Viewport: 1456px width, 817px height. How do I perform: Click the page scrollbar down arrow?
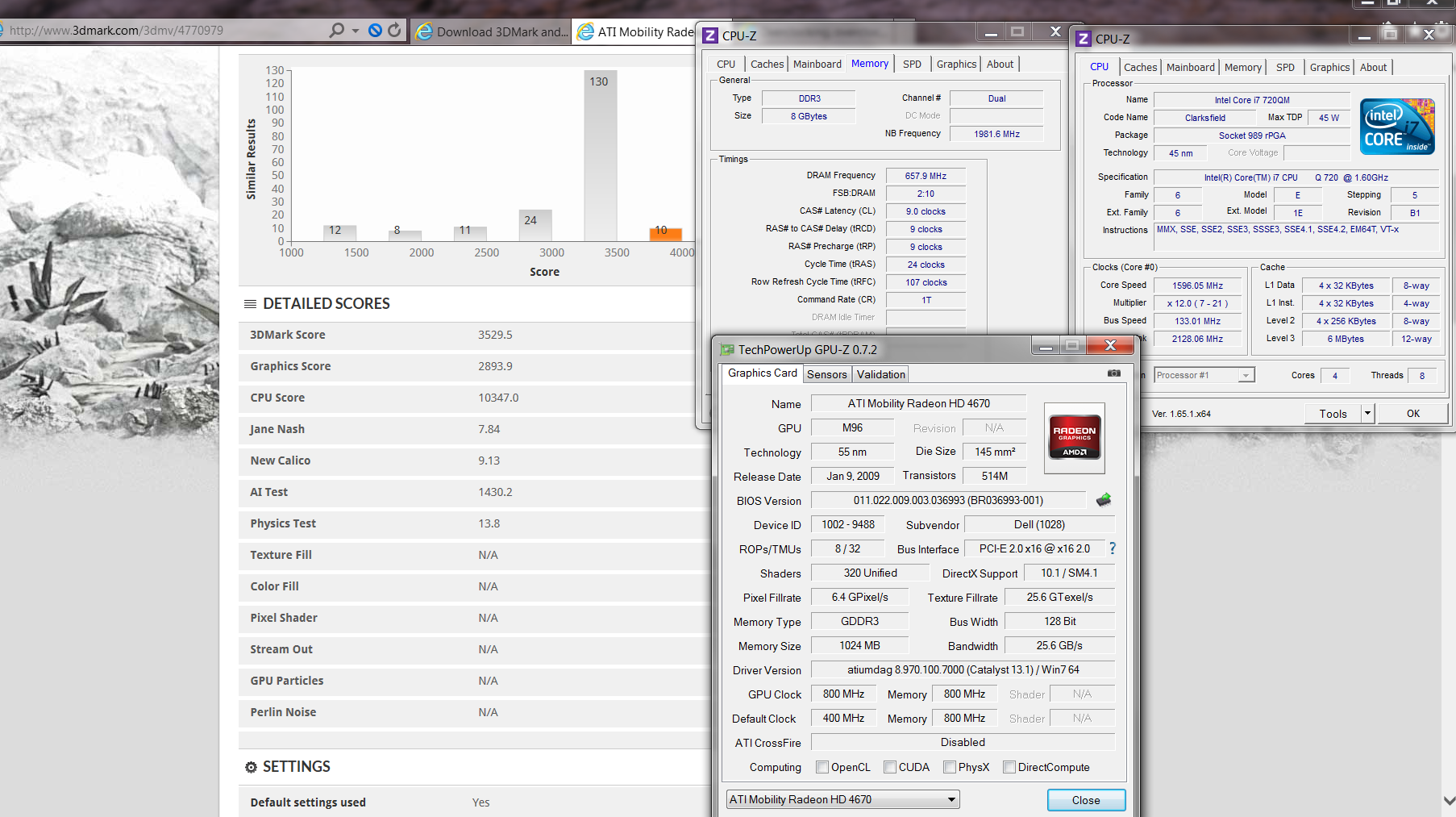pyautogui.click(x=1449, y=801)
